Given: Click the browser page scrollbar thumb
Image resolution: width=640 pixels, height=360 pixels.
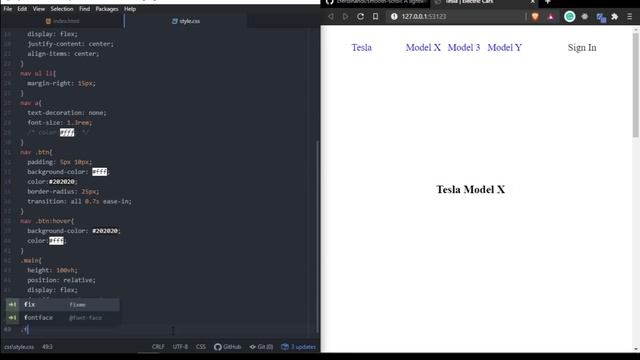Looking at the screenshot, I should tap(636, 84).
